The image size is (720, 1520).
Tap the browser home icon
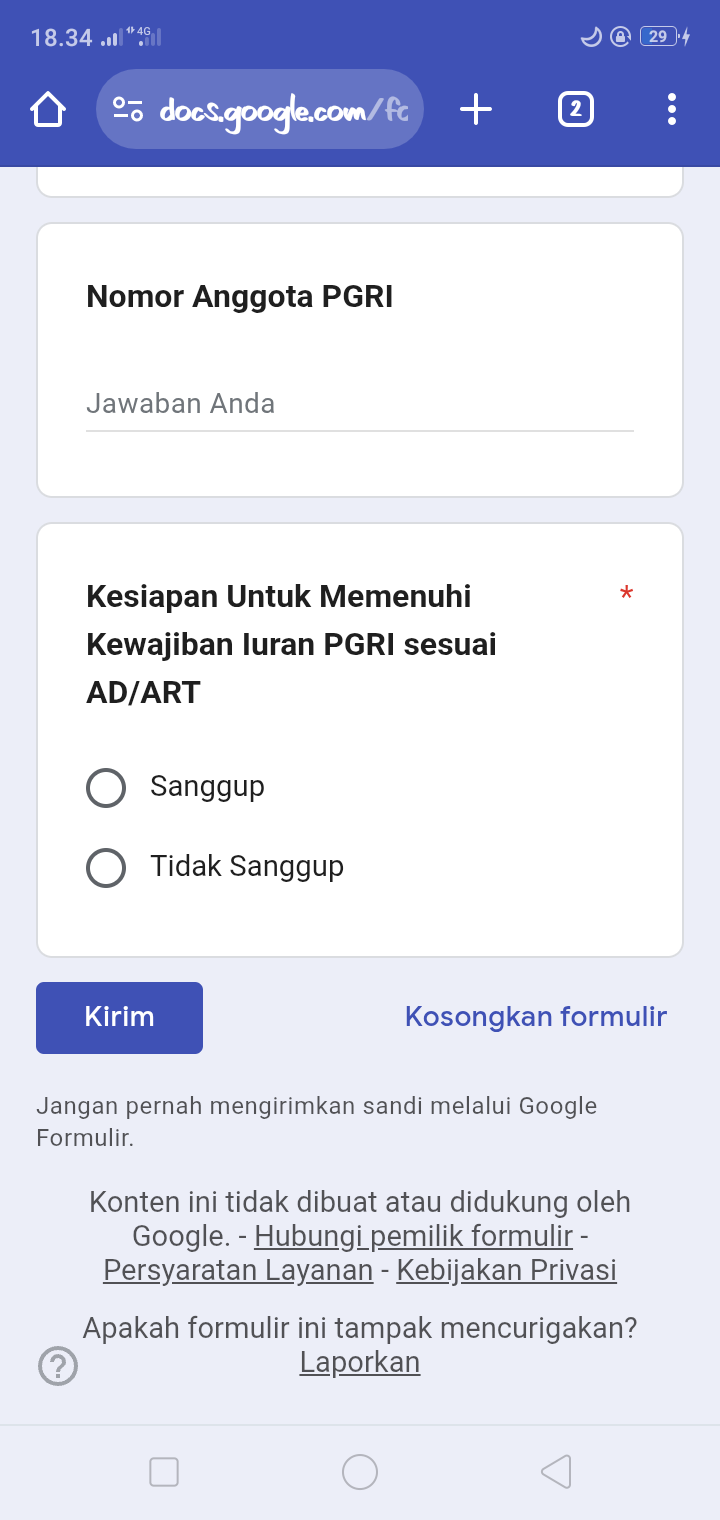[48, 109]
